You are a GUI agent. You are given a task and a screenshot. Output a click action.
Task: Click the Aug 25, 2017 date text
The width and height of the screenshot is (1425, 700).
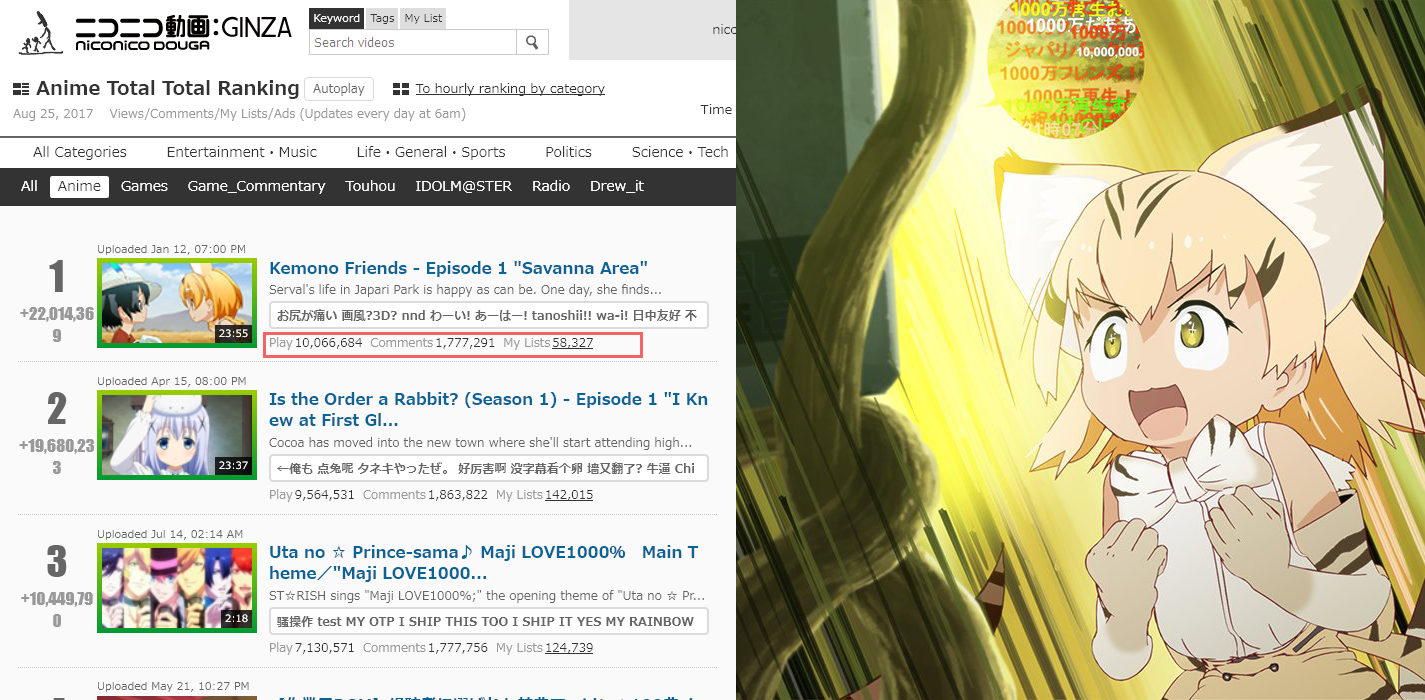[x=53, y=114]
